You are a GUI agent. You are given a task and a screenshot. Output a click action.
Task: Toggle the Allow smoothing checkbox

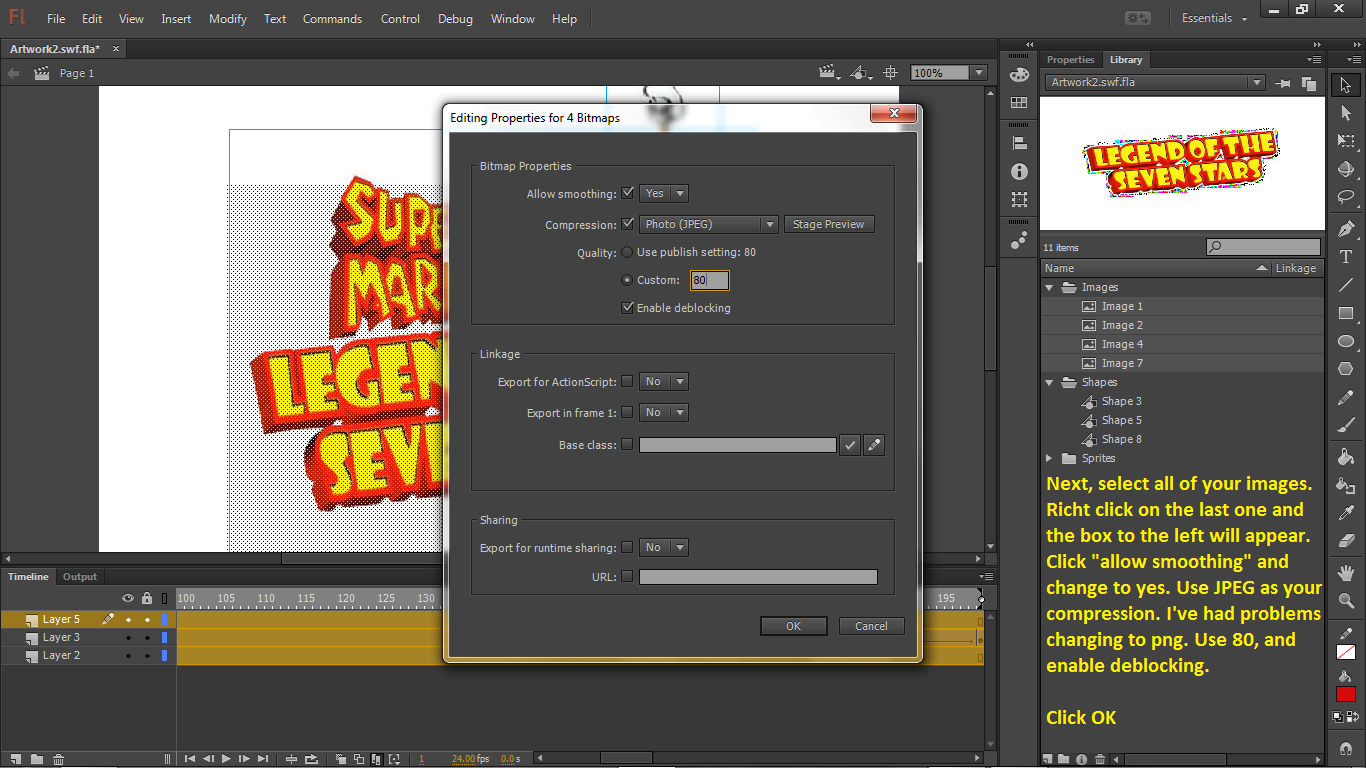pyautogui.click(x=628, y=194)
